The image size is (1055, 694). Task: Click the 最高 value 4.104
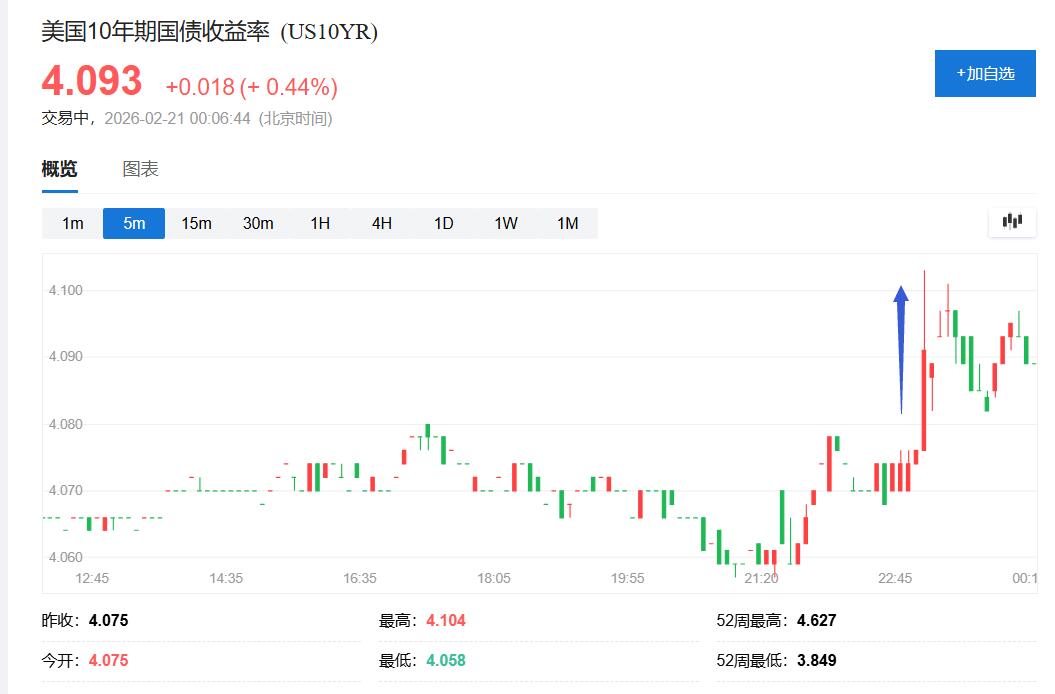(446, 620)
